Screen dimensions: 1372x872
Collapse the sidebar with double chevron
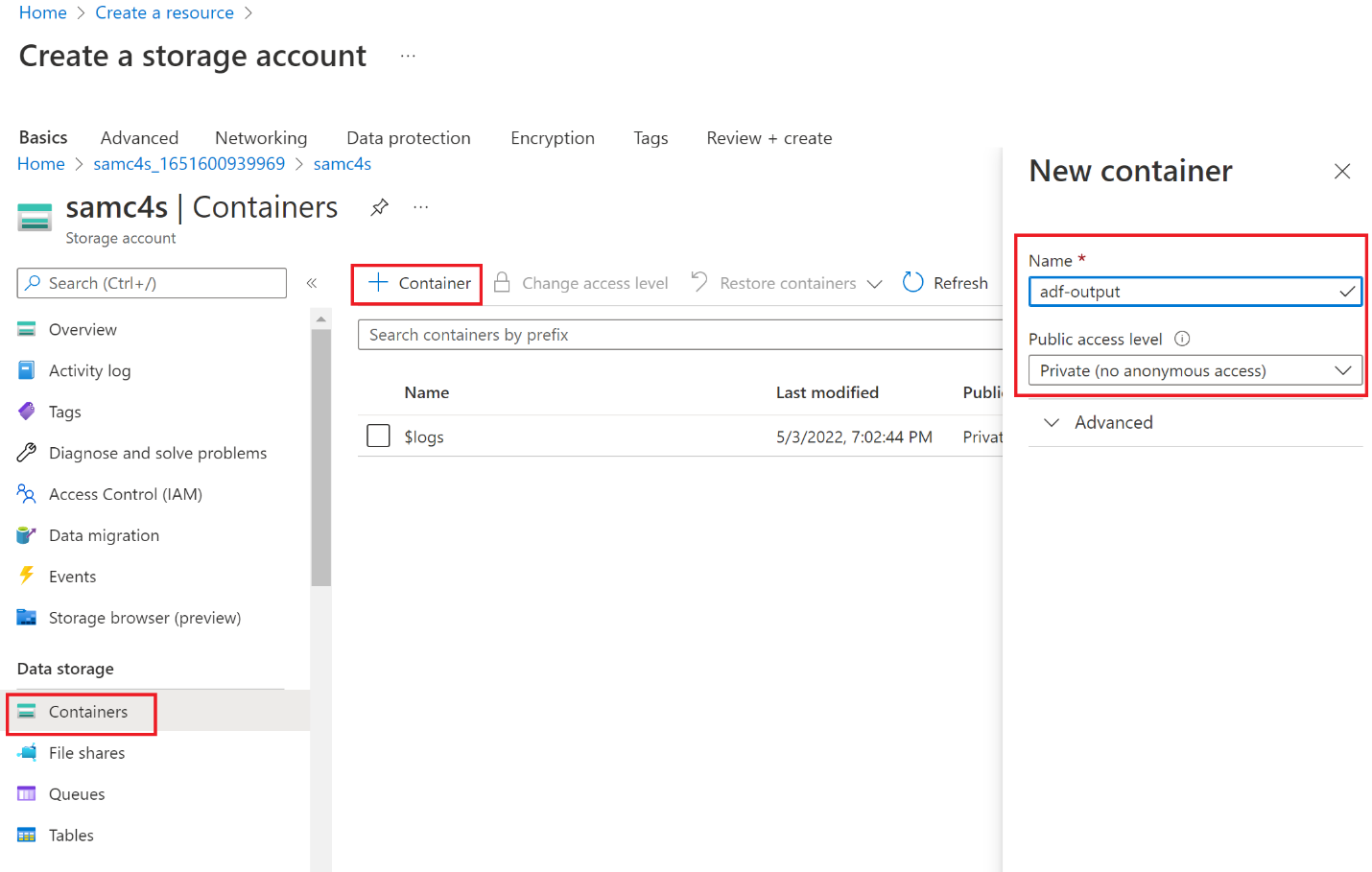click(312, 283)
